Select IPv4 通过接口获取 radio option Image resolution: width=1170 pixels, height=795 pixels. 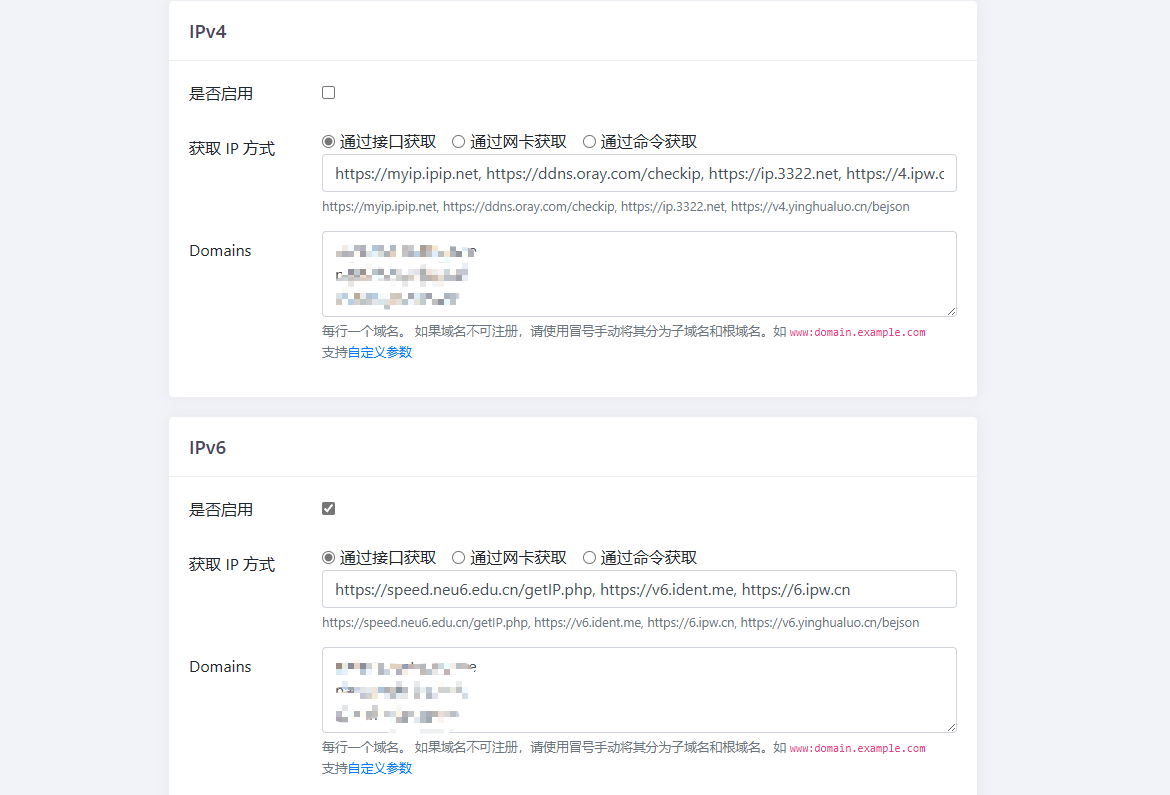pos(328,142)
